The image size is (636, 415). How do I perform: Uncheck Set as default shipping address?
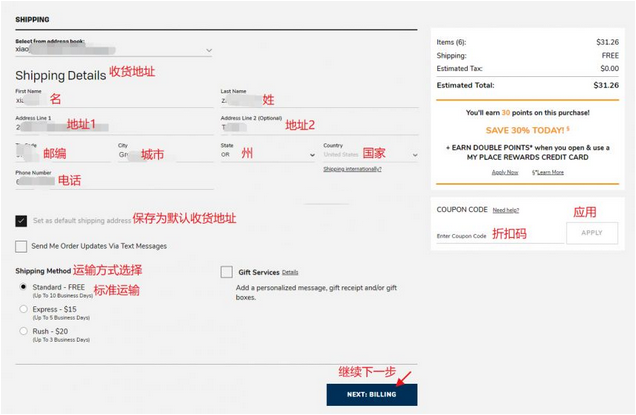[21, 221]
